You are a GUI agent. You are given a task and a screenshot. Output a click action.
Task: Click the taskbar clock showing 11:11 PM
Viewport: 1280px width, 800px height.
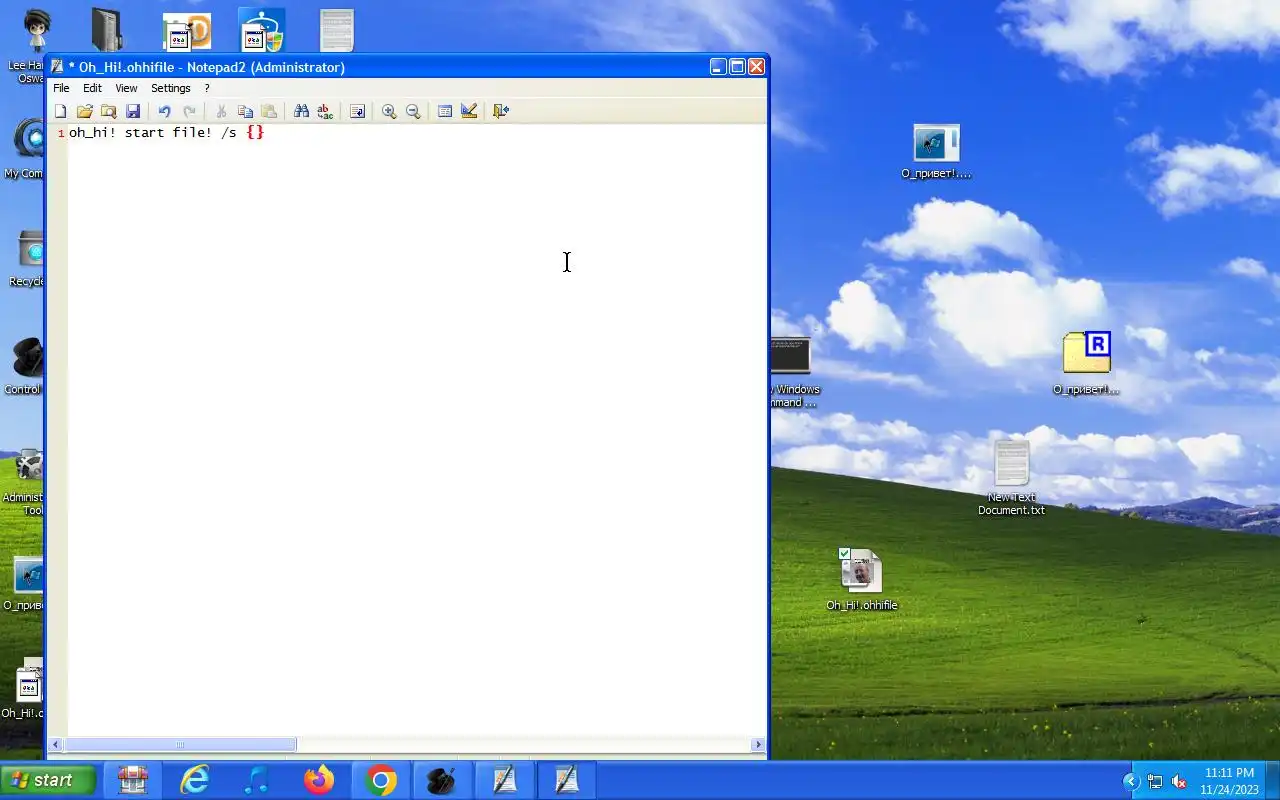(x=1229, y=773)
